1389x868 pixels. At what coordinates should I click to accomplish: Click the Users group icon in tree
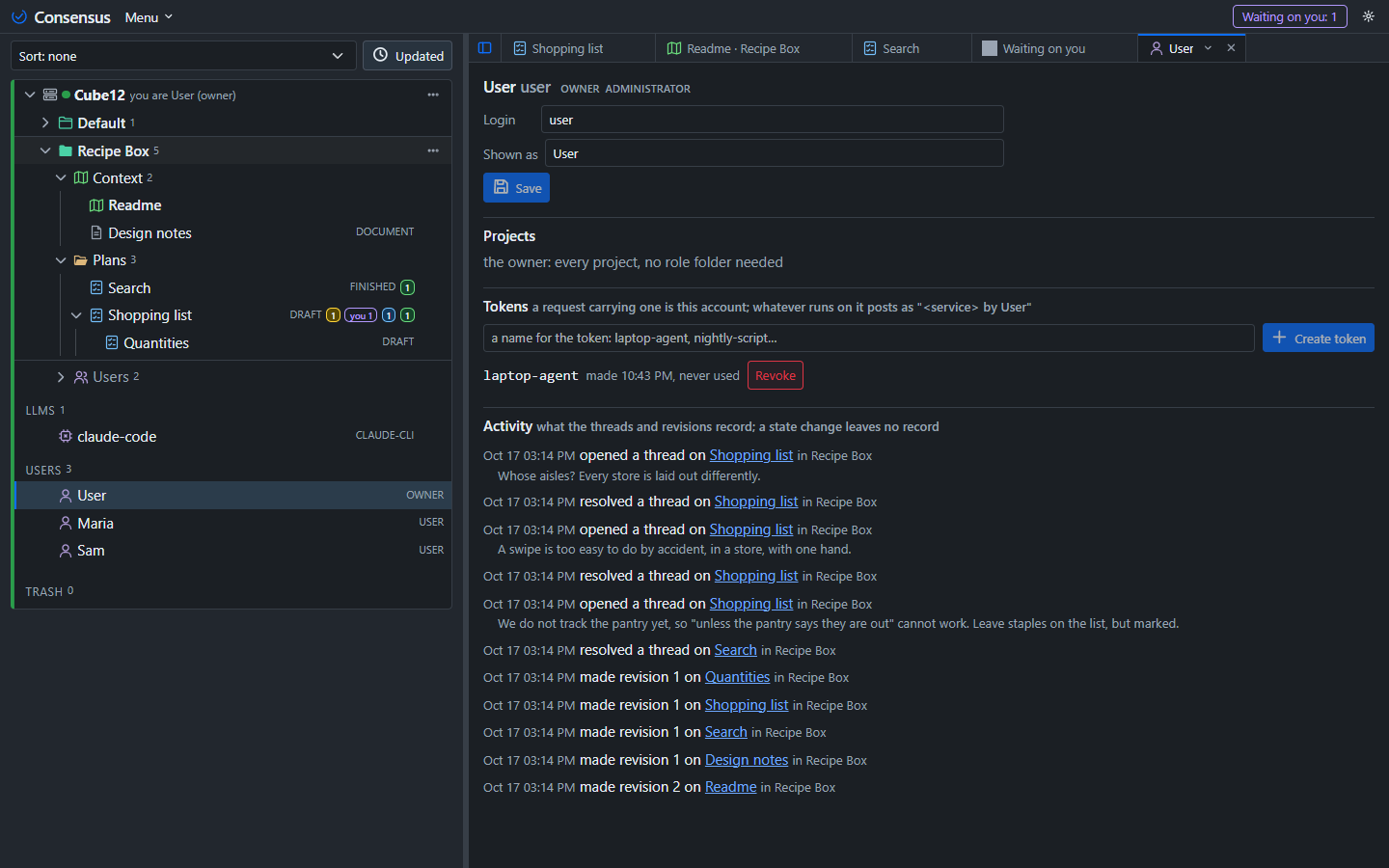coord(81,377)
